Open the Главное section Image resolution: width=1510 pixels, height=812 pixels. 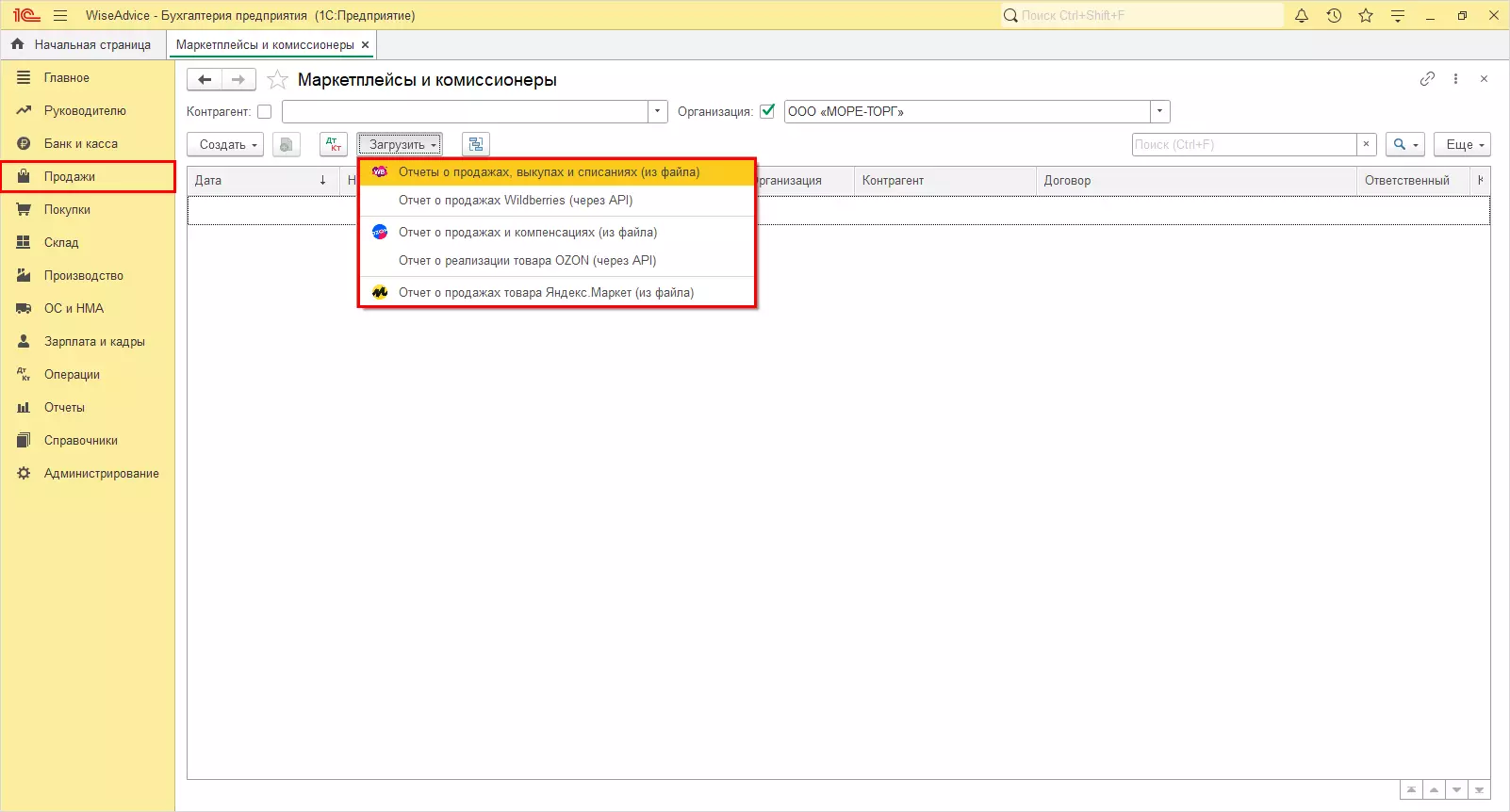click(x=88, y=77)
